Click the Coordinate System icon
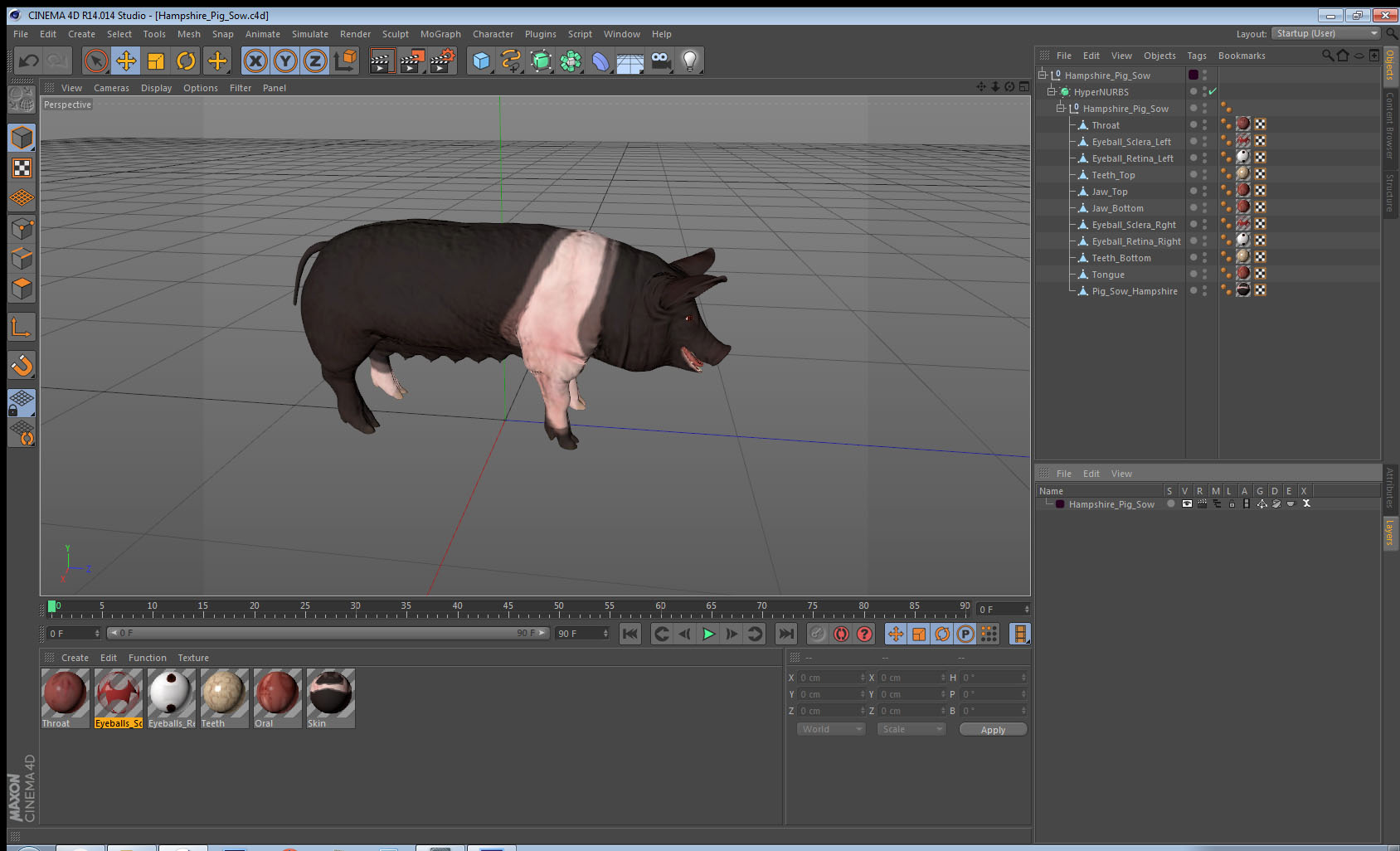Image resolution: width=1400 pixels, height=851 pixels. [345, 61]
